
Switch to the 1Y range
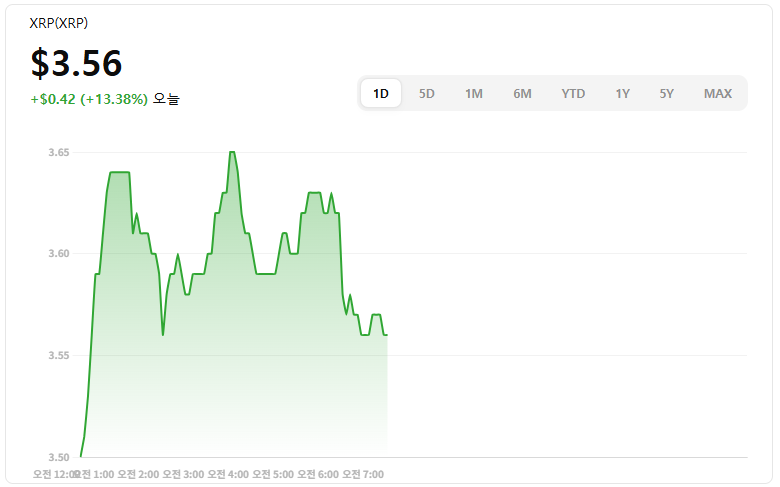(x=622, y=94)
